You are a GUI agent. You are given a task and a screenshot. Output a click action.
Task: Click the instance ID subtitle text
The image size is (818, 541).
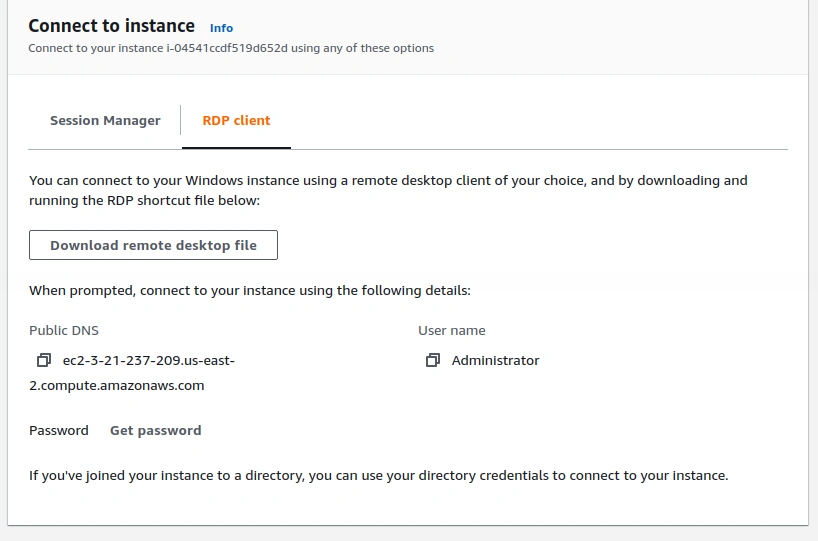tap(231, 48)
